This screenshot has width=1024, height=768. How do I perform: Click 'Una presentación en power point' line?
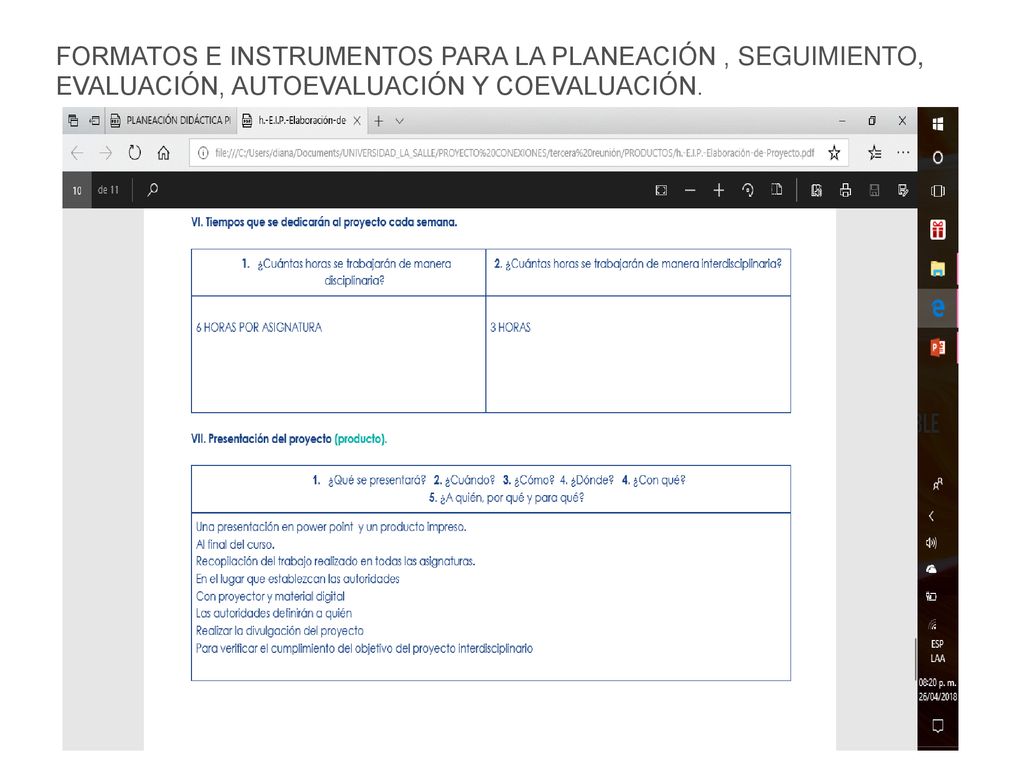pos(331,527)
